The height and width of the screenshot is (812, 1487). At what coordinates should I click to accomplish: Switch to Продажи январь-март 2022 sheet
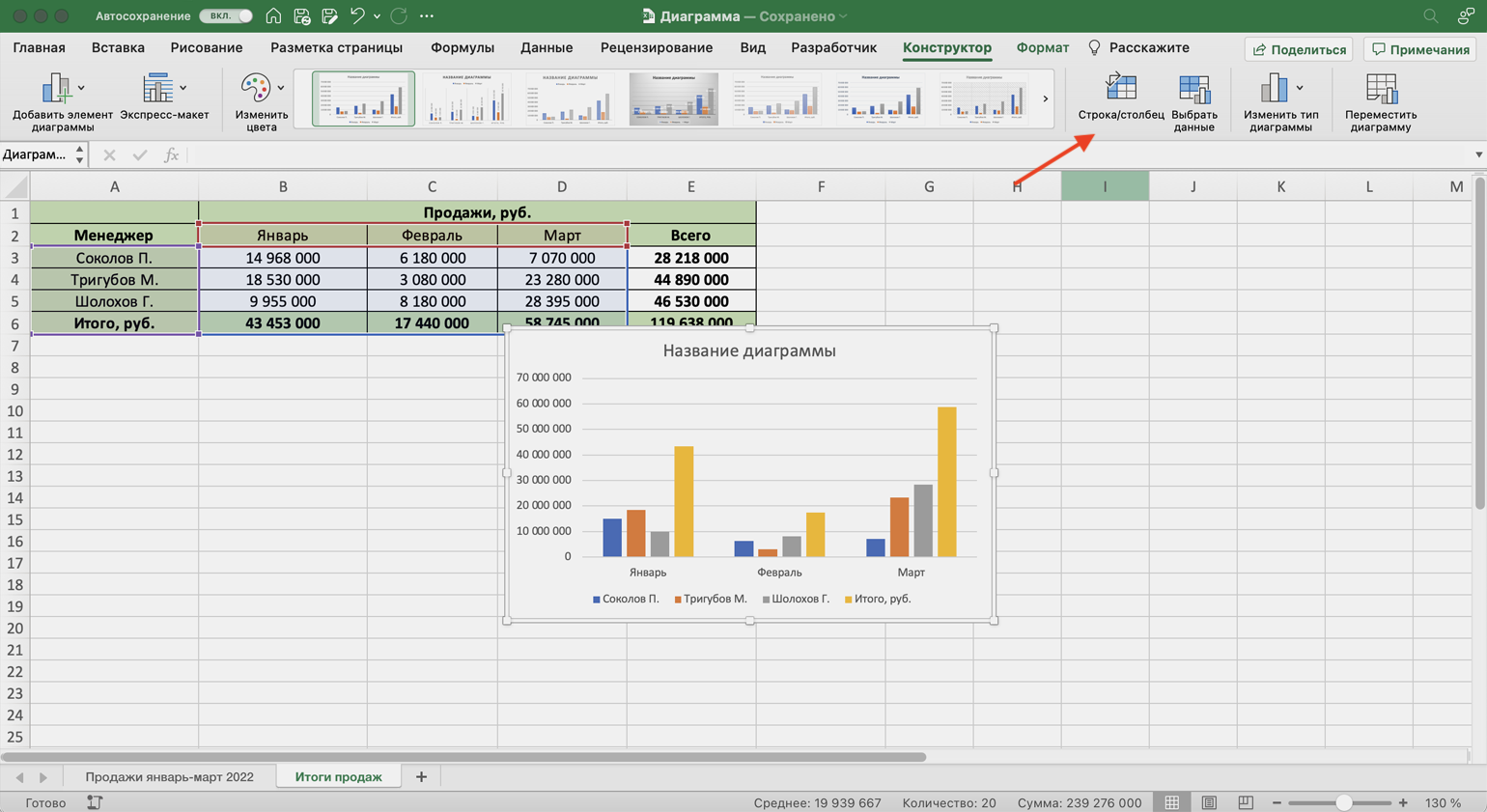pos(169,776)
